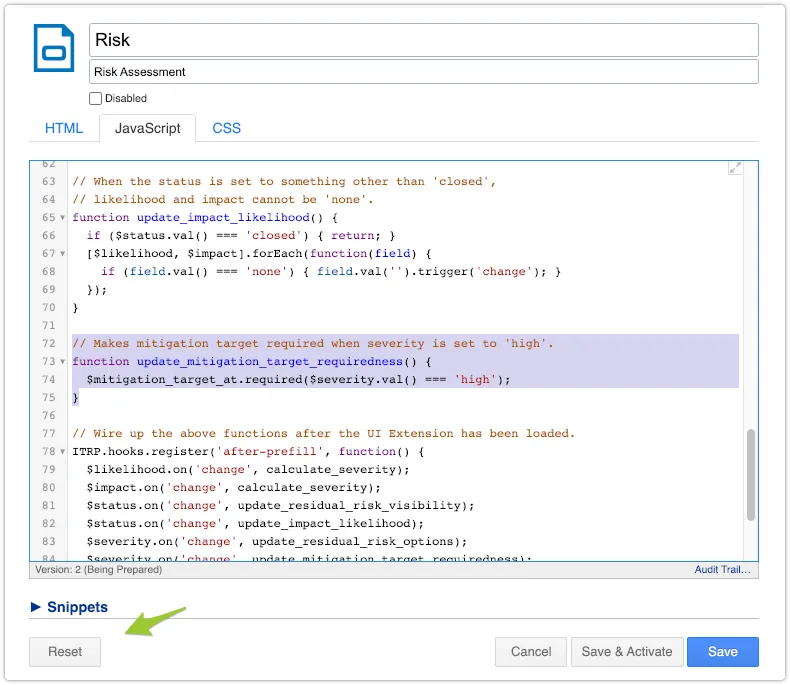Click the comment 'When the status is set' line

tap(284, 181)
